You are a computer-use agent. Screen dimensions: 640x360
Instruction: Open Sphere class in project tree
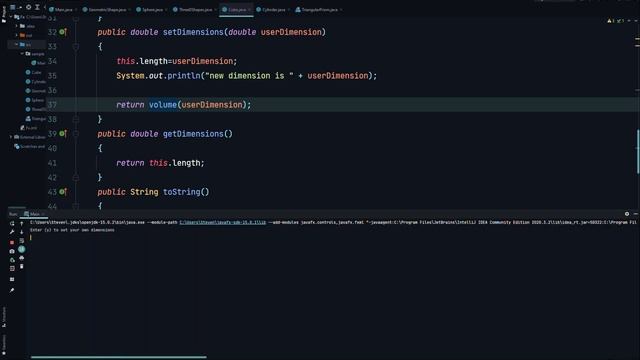coord(35,100)
